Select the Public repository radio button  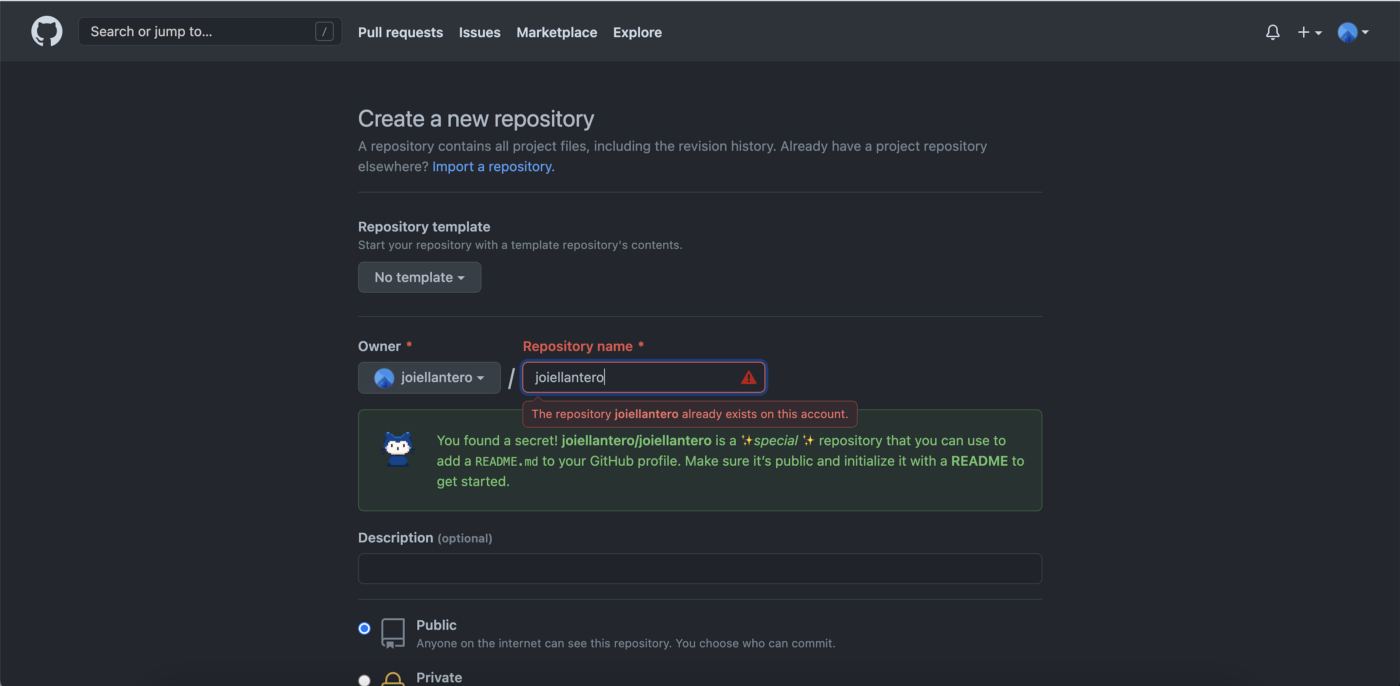pyautogui.click(x=364, y=628)
